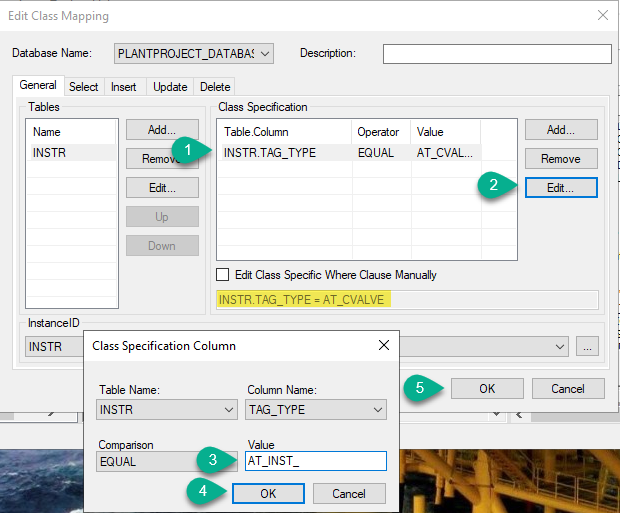The height and width of the screenshot is (513, 620).
Task: Expand the InstanceID dropdown arrow
Action: (559, 347)
